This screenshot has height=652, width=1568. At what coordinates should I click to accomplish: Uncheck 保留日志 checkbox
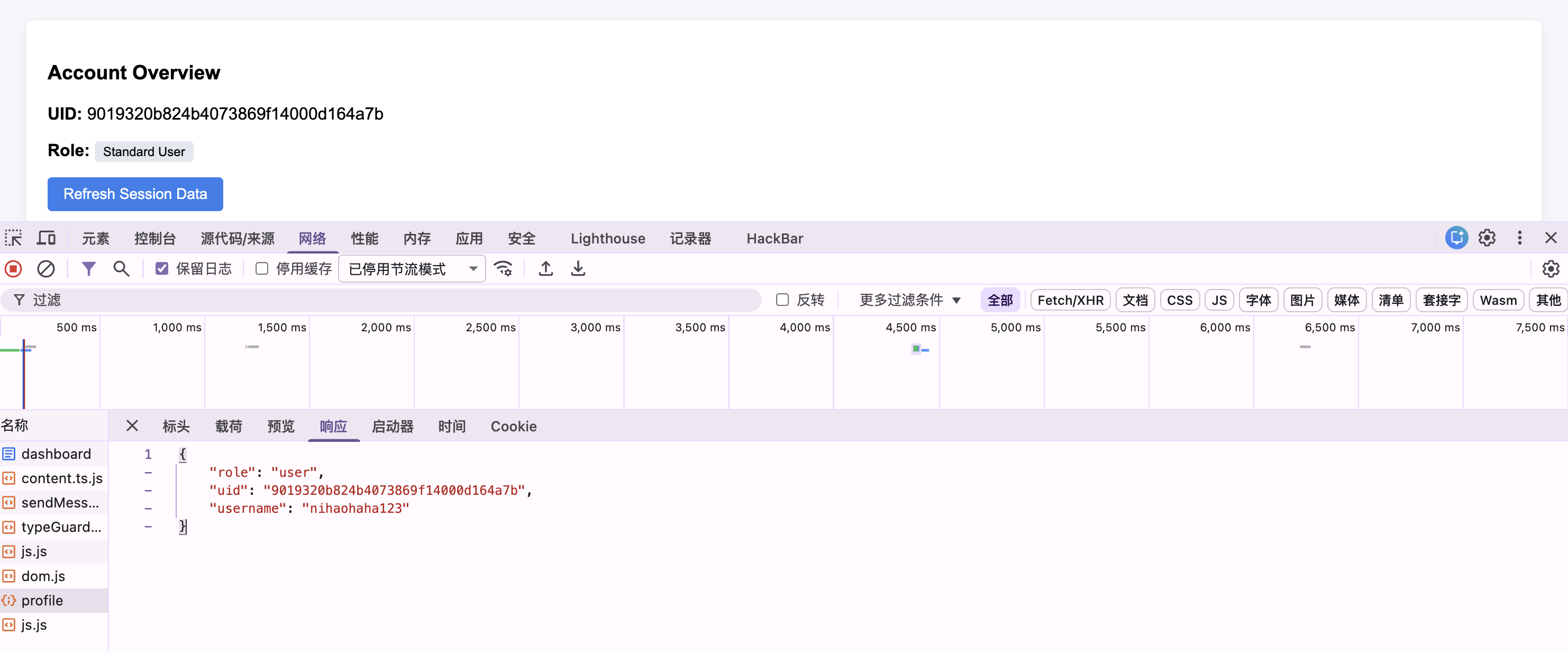tap(161, 268)
